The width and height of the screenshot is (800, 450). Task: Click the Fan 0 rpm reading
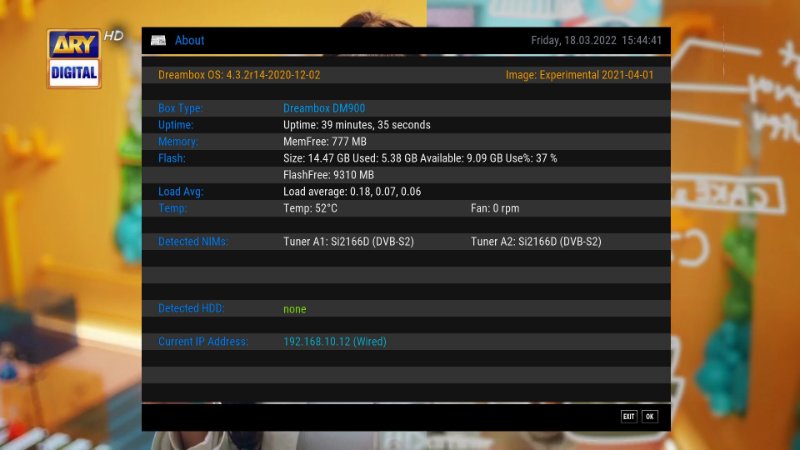tap(495, 208)
